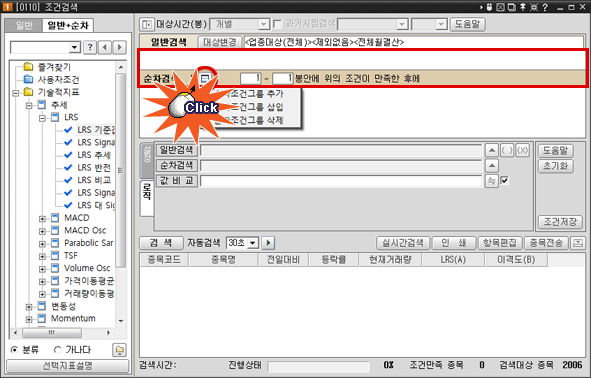Go to next item with right arrow
591x378 pixels.
[x=119, y=47]
